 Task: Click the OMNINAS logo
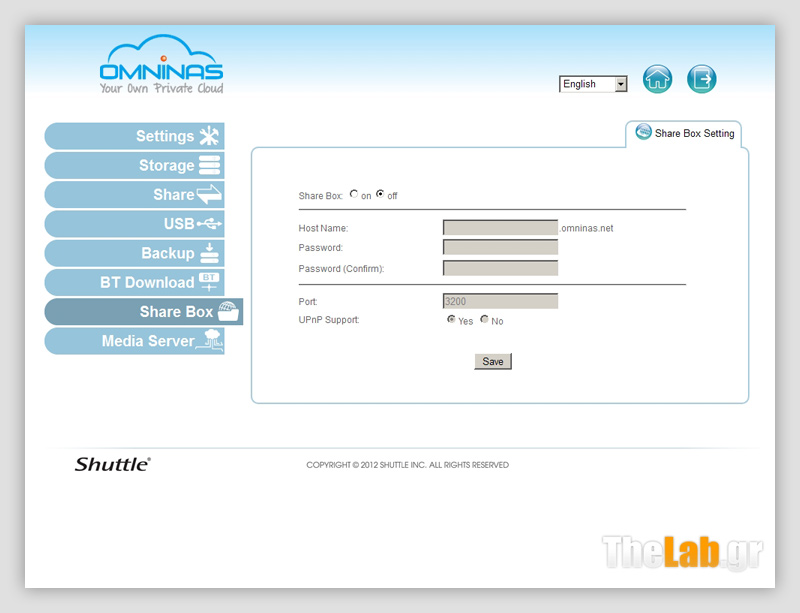point(161,66)
